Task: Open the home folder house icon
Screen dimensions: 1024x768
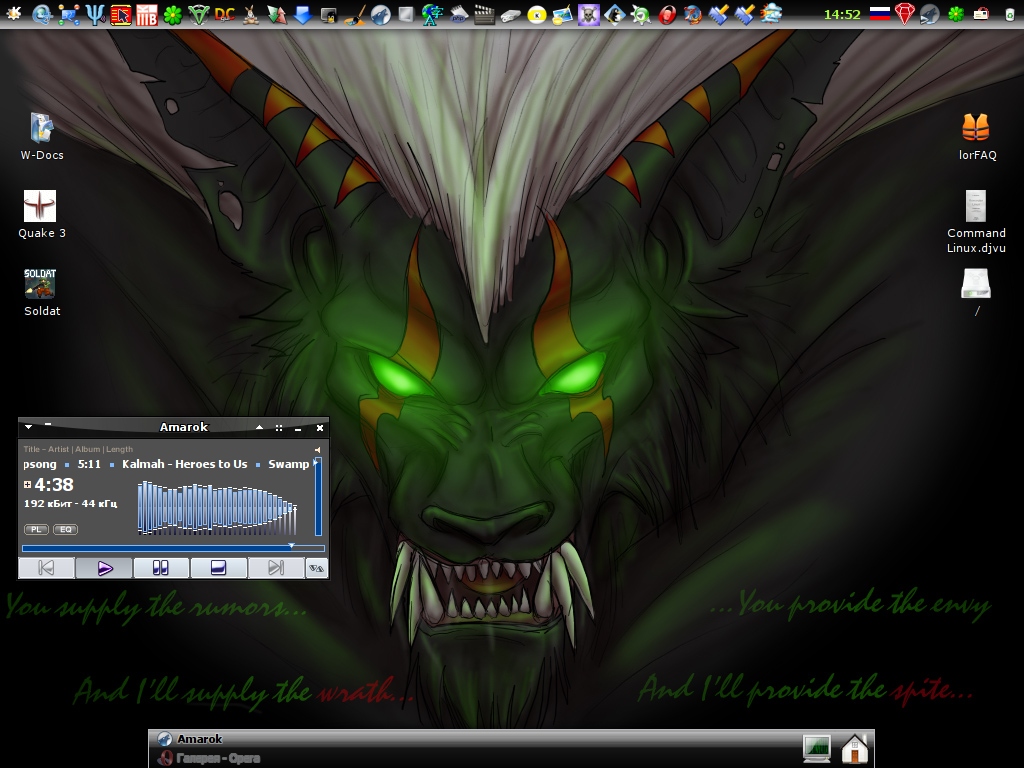Action: tap(855, 748)
